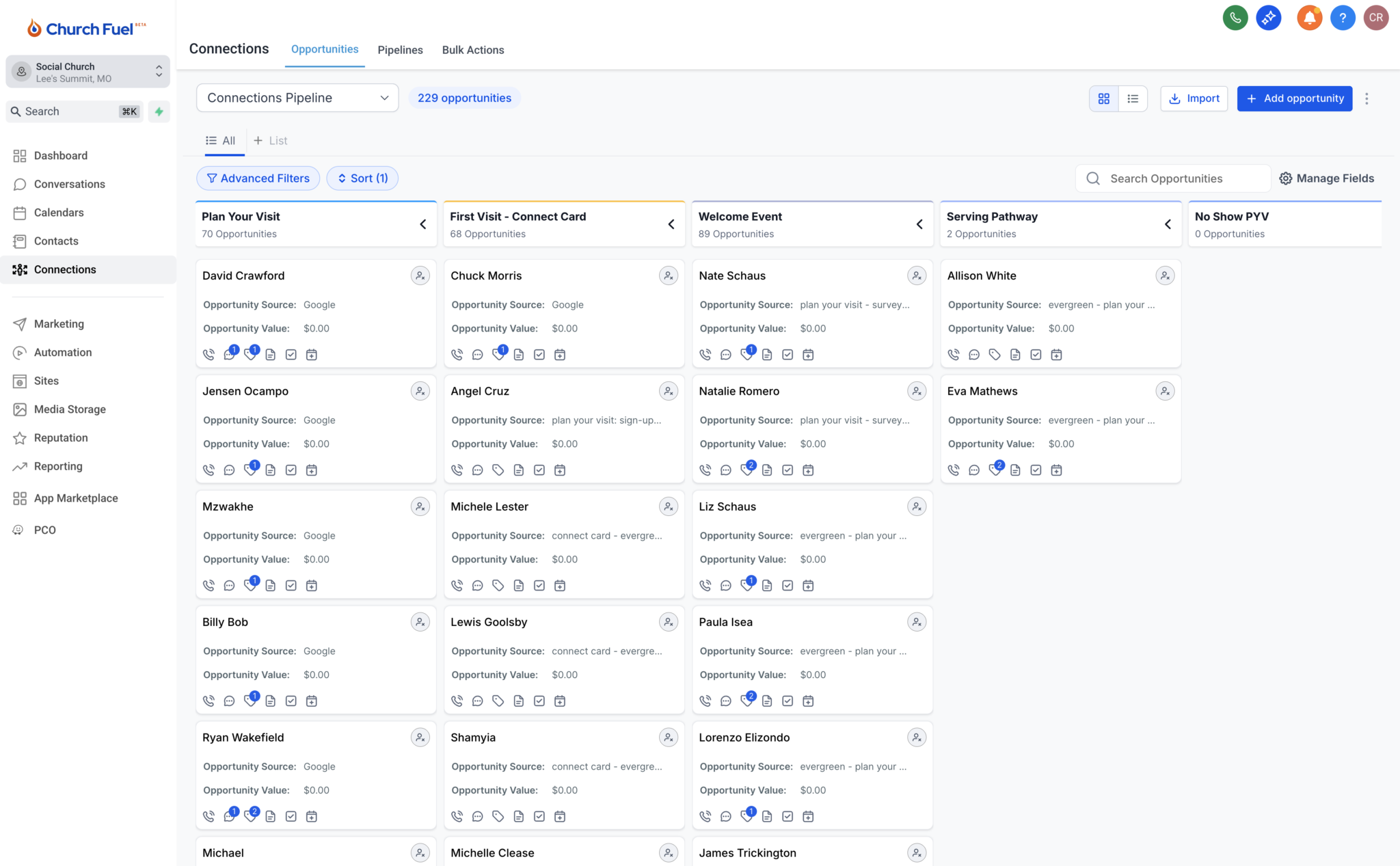This screenshot has height=866, width=1400.
Task: Click the Add opportunity button
Action: [x=1294, y=98]
